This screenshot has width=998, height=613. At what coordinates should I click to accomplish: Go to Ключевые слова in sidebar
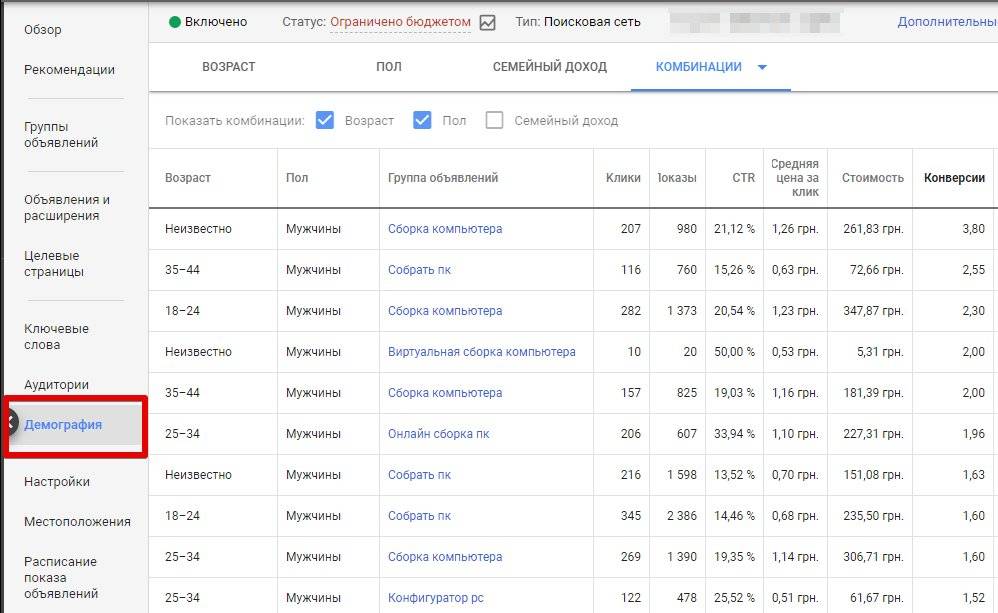56,337
